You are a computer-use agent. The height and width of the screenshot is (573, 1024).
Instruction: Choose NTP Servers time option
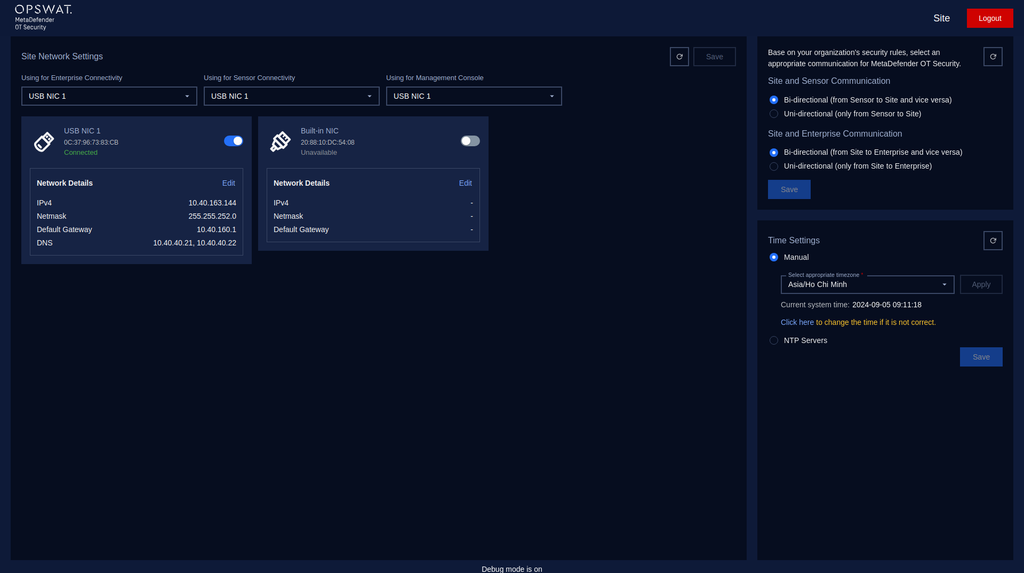774,340
